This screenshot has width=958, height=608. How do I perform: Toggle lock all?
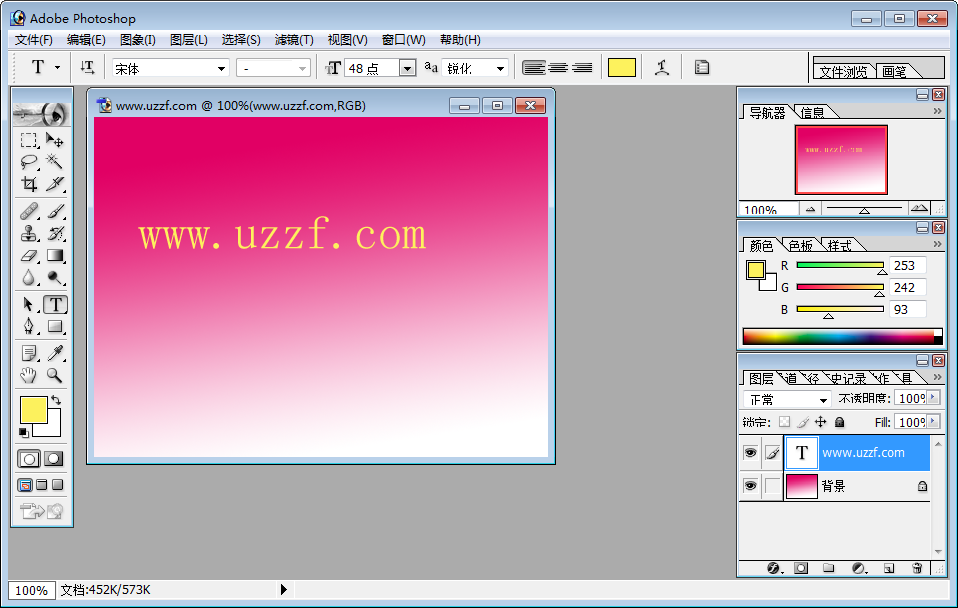(839, 422)
